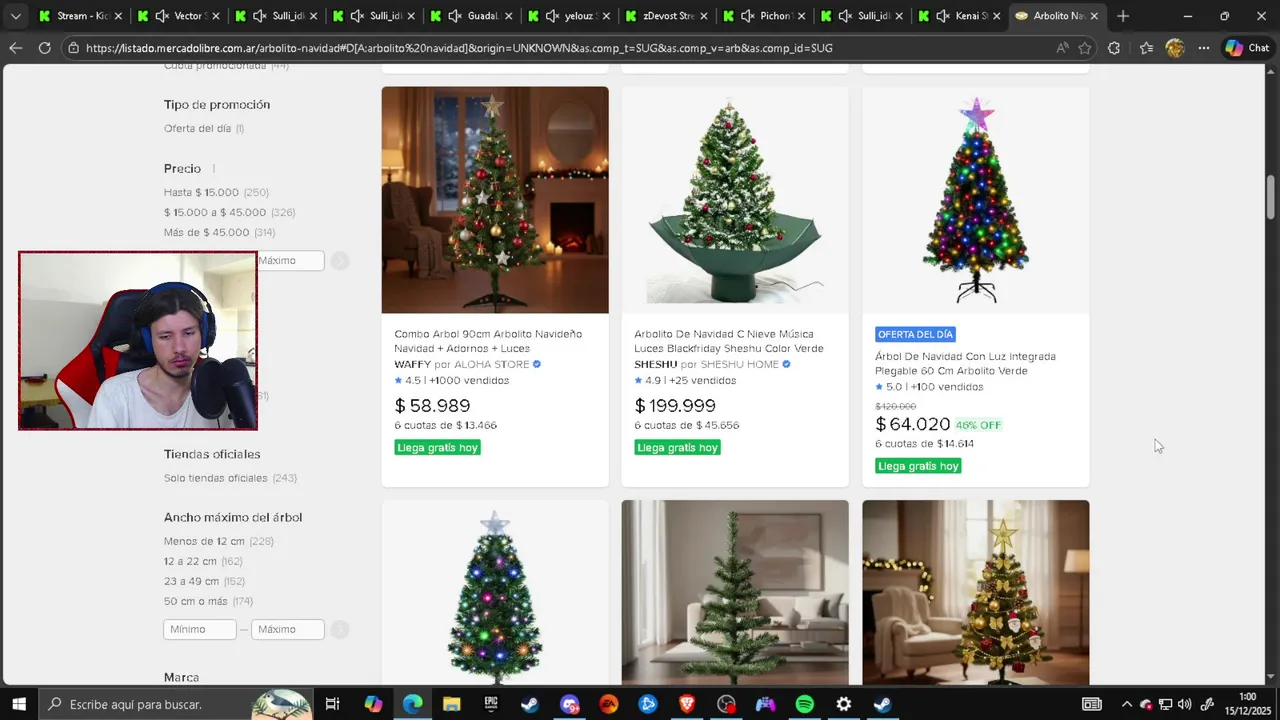Open the Copilot Chat button
The image size is (1280, 720).
(x=1248, y=48)
